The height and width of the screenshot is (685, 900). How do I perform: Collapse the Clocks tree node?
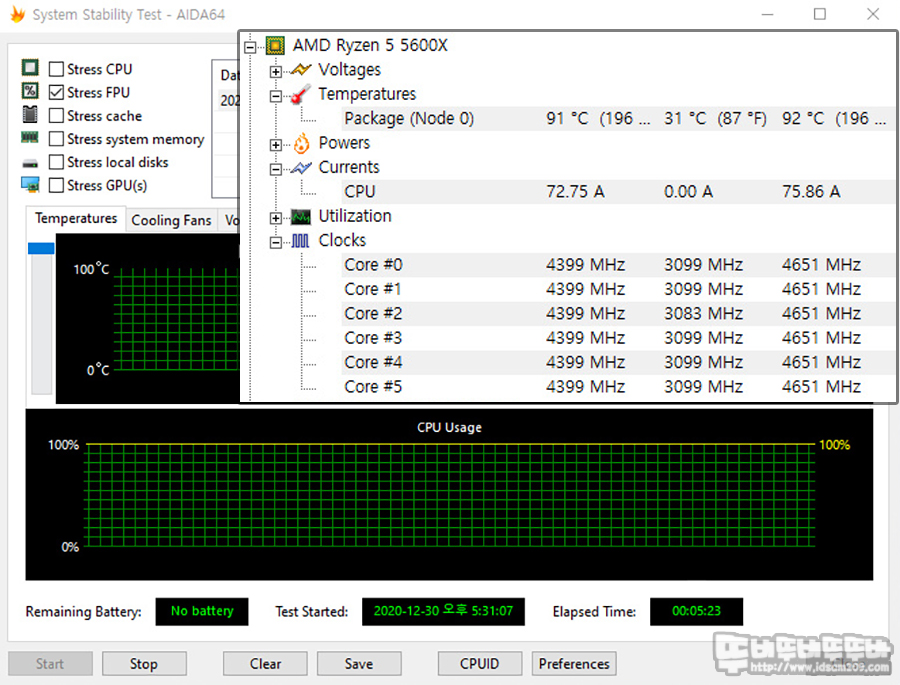coord(276,242)
